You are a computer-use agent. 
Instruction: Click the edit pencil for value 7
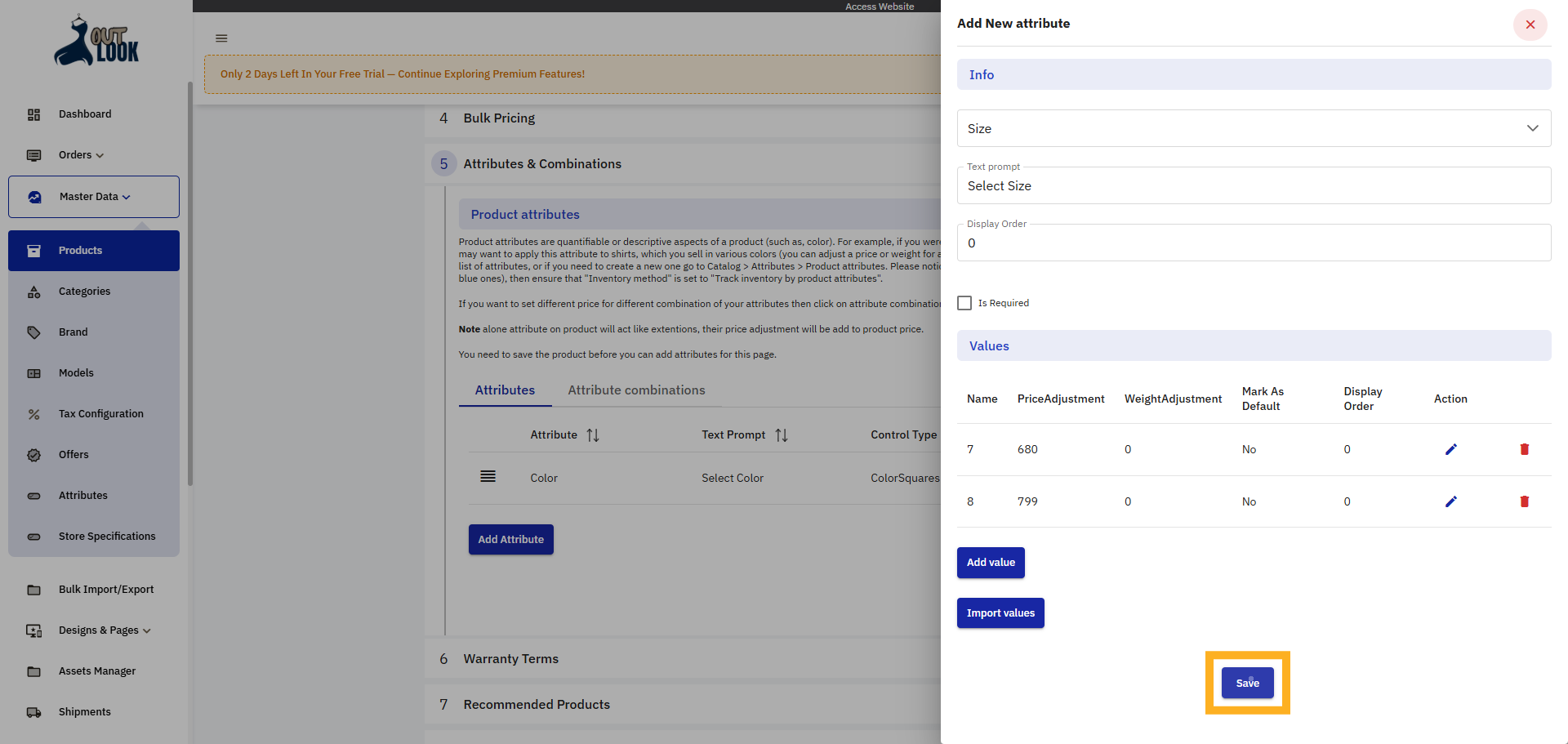1450,449
